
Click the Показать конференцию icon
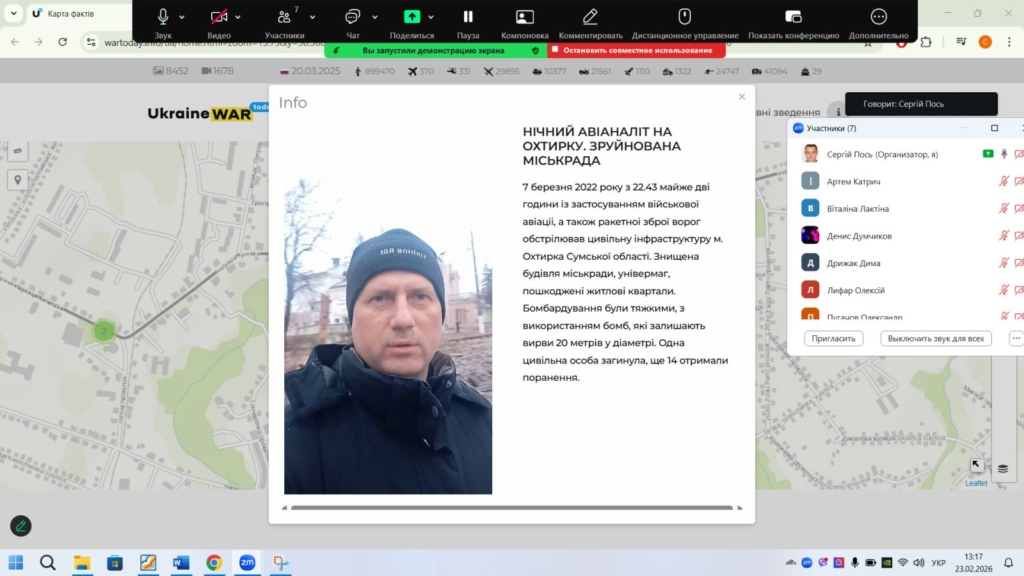(793, 17)
